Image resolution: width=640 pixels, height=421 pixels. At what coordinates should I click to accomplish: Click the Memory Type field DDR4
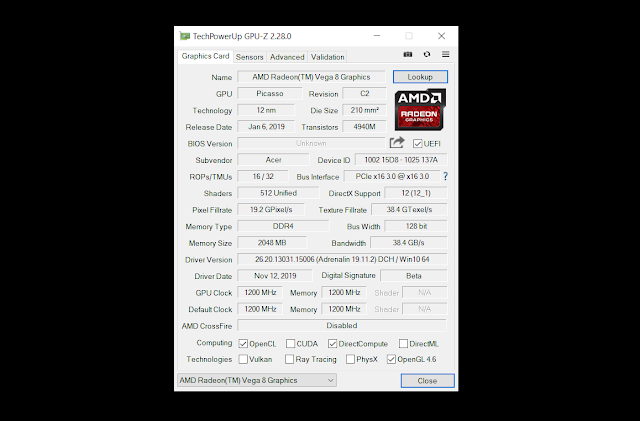coord(283,226)
